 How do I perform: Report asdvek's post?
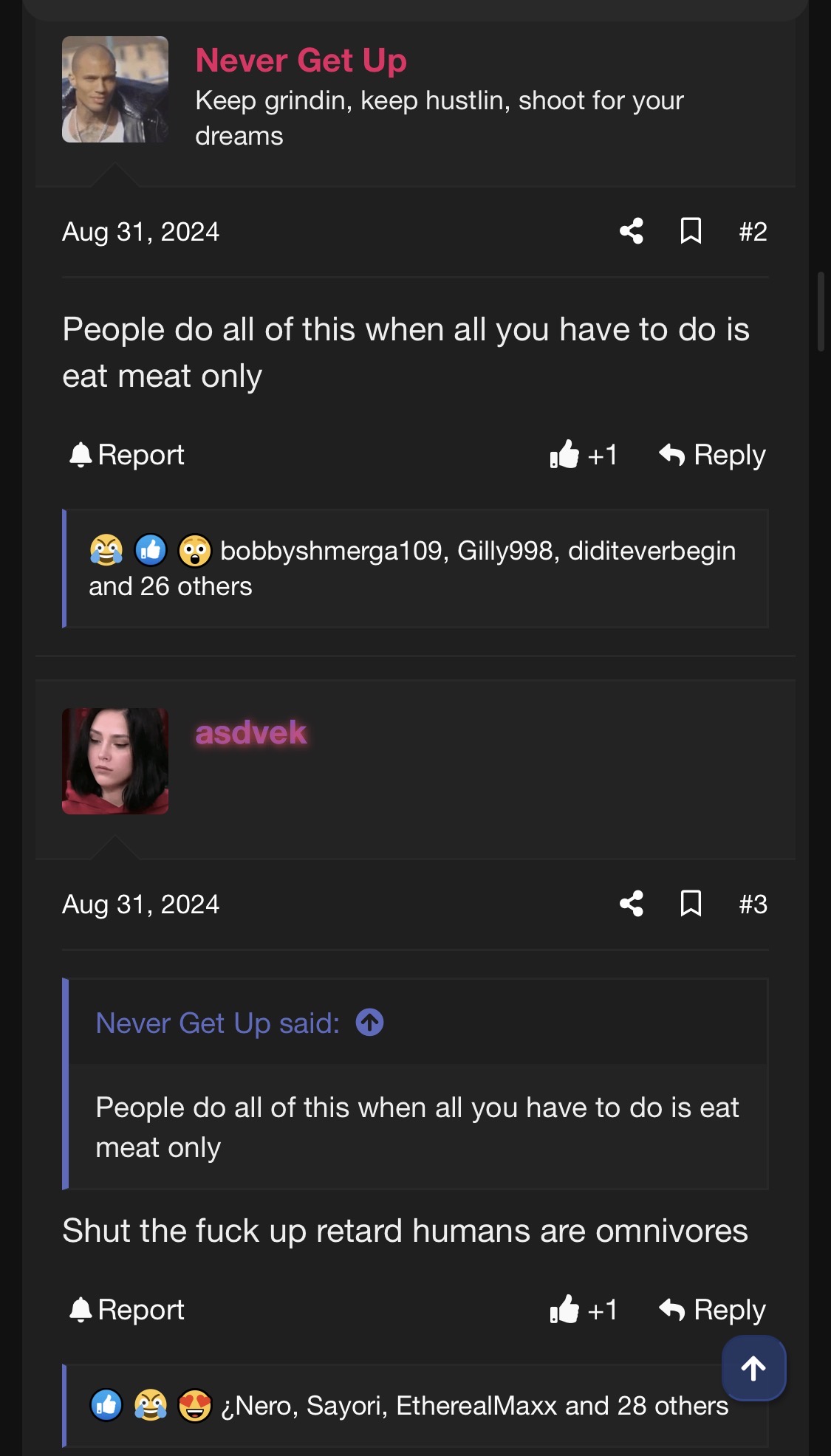[x=127, y=1310]
